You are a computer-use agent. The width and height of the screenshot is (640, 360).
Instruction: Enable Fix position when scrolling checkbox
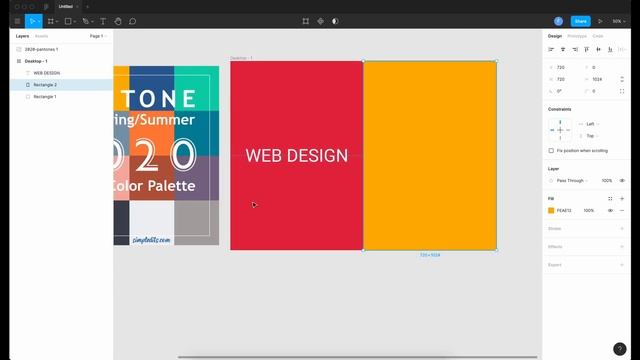551,151
